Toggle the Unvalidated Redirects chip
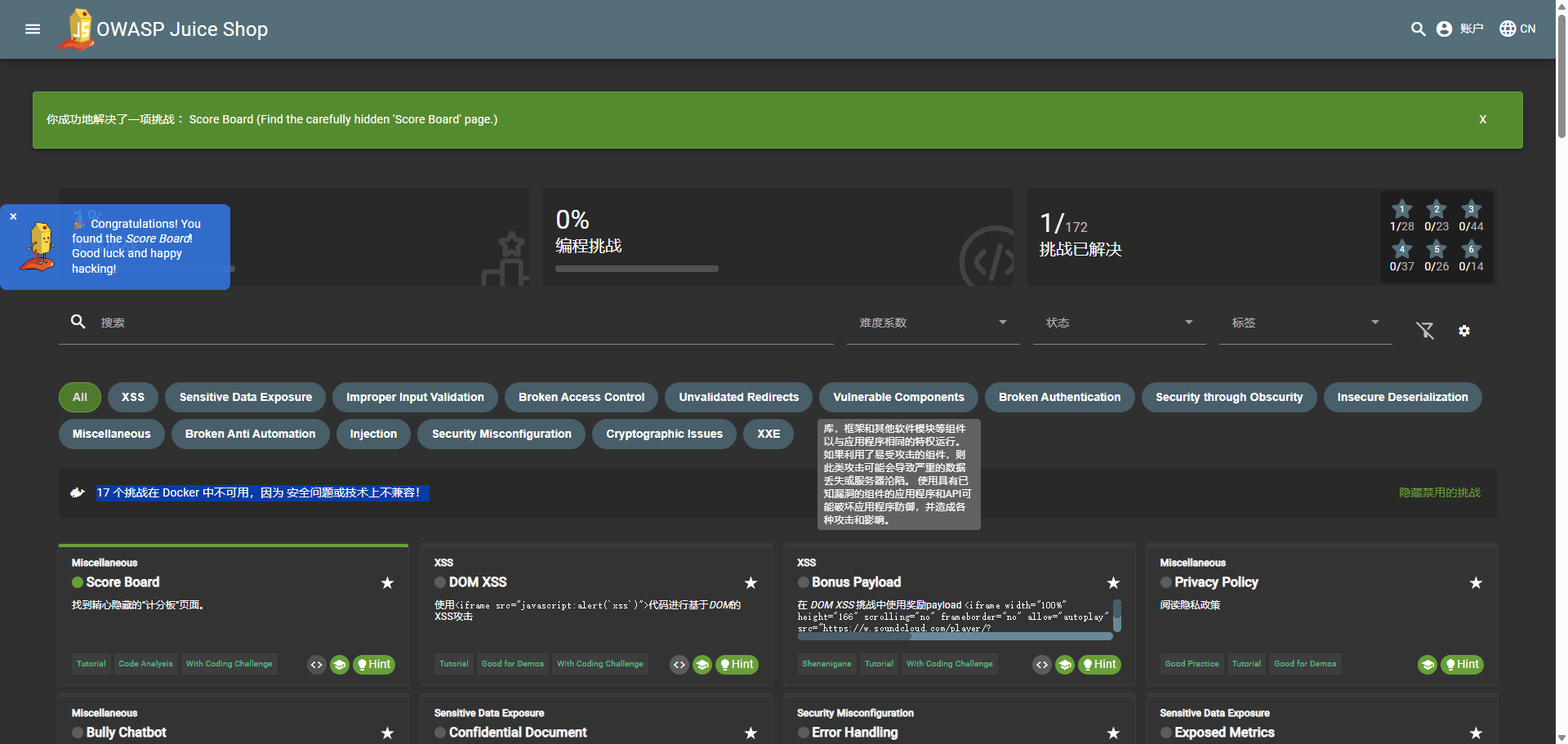The width and height of the screenshot is (1568, 744). [x=739, y=398]
